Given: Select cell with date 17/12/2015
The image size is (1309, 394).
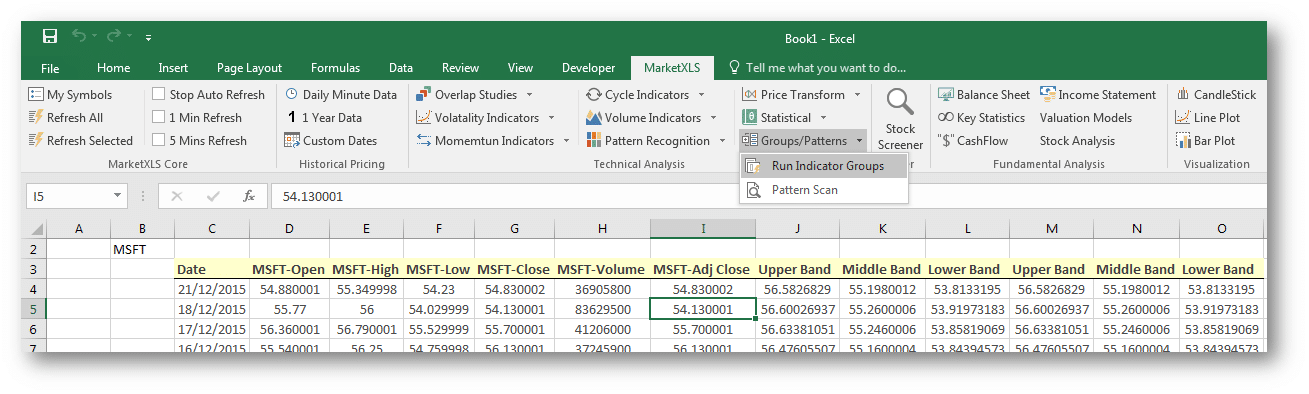Looking at the screenshot, I should [212, 329].
